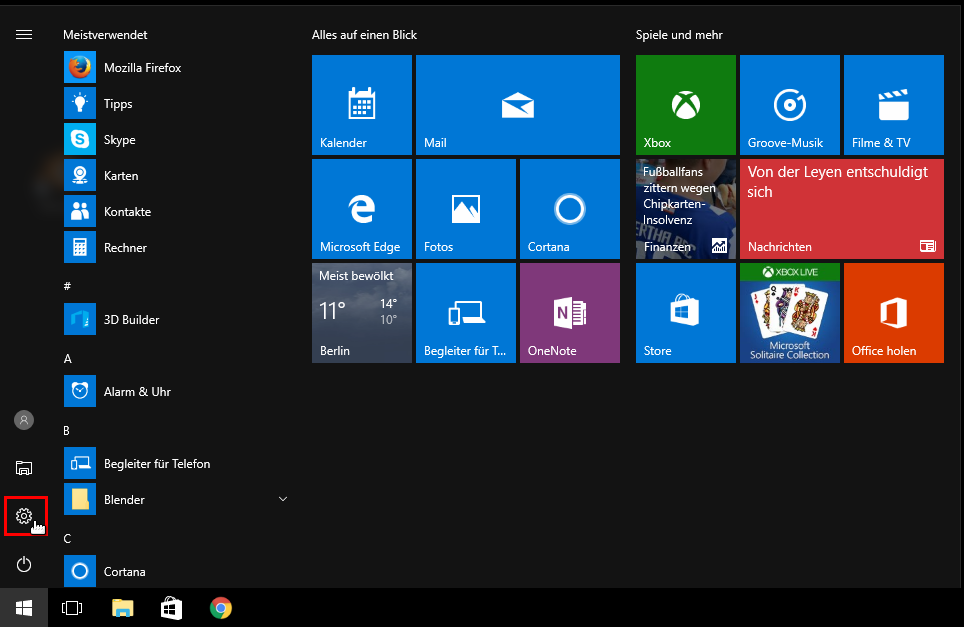Open Mozilla Firefox from most used list

[175, 68]
